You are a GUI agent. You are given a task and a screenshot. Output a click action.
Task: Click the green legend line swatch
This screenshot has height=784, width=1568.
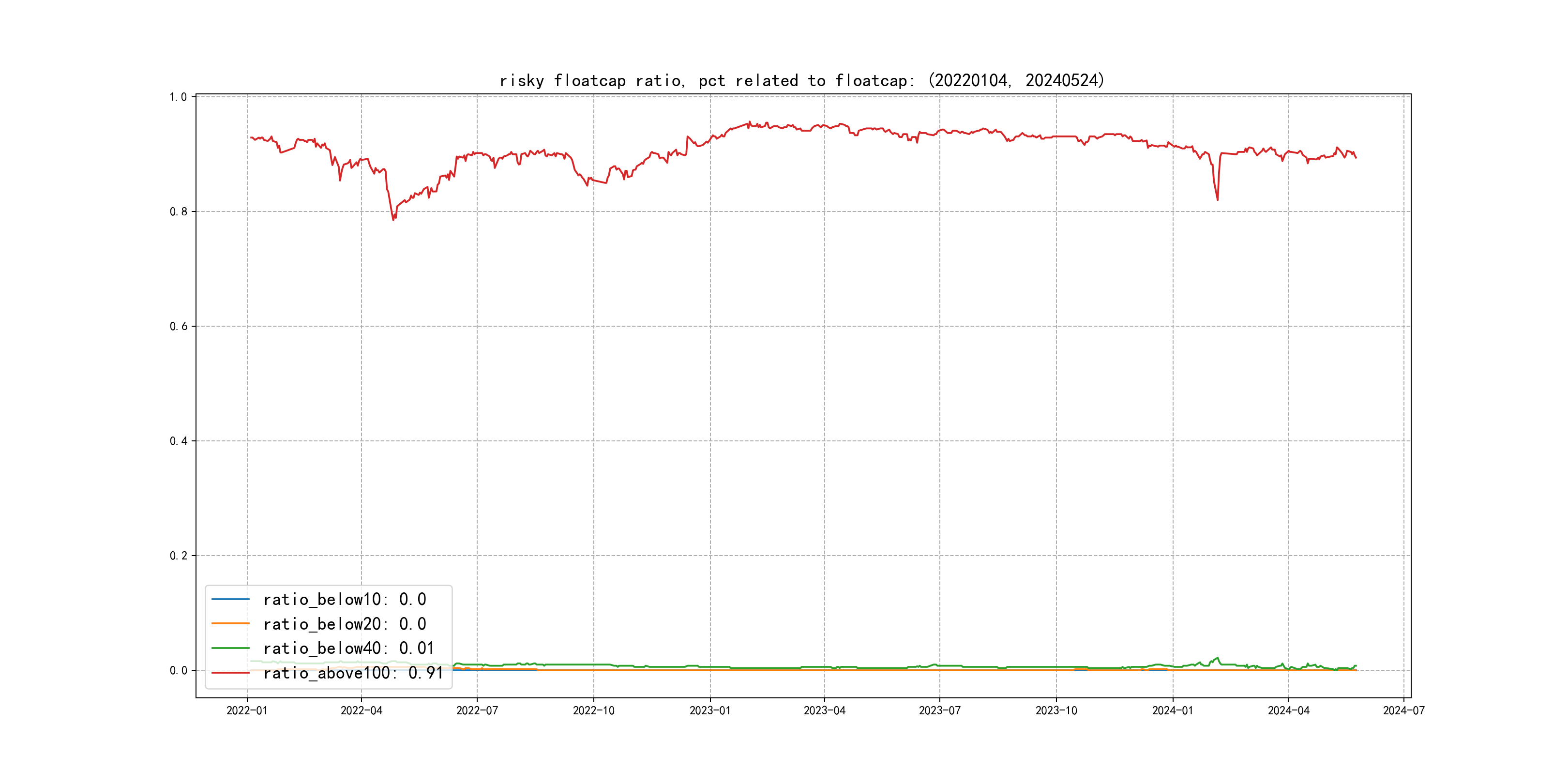230,648
